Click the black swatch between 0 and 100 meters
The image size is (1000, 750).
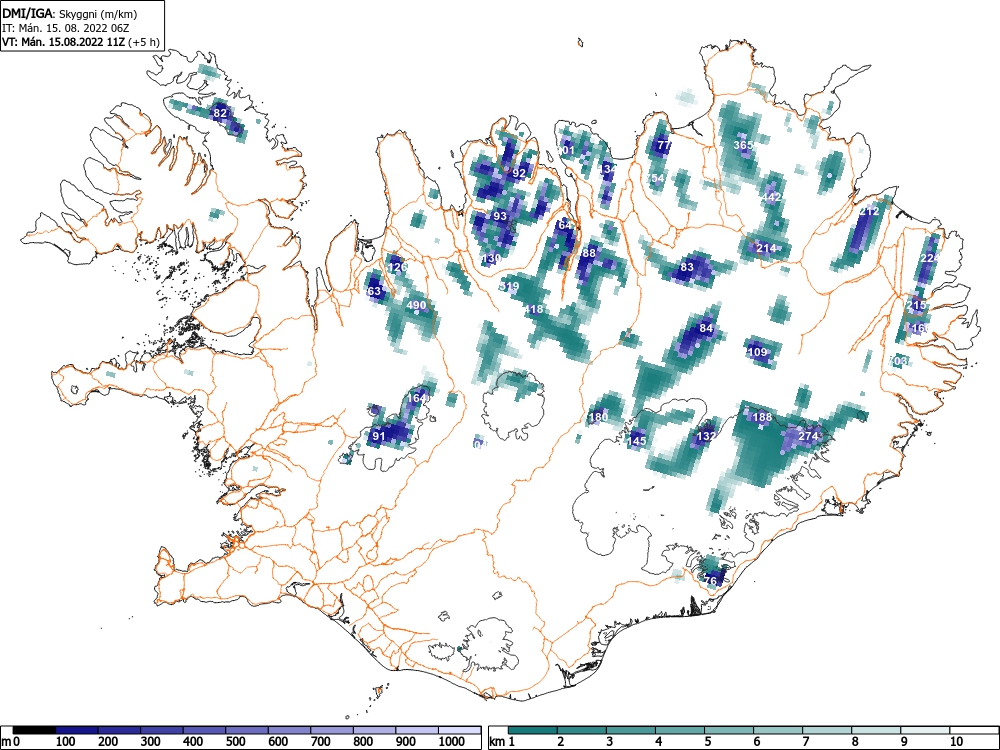click(34, 730)
